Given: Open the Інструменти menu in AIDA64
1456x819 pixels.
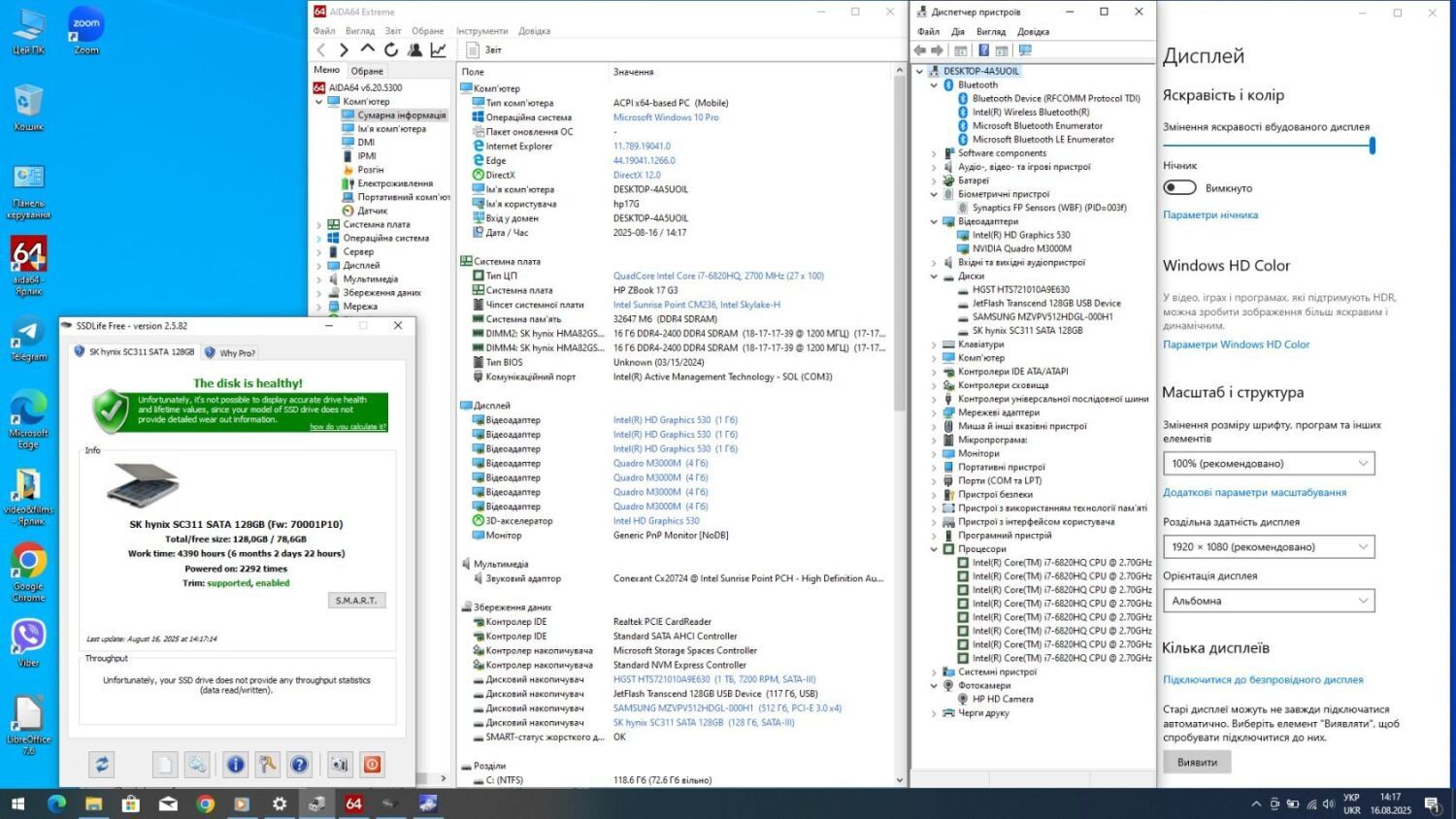Looking at the screenshot, I should pos(481,31).
